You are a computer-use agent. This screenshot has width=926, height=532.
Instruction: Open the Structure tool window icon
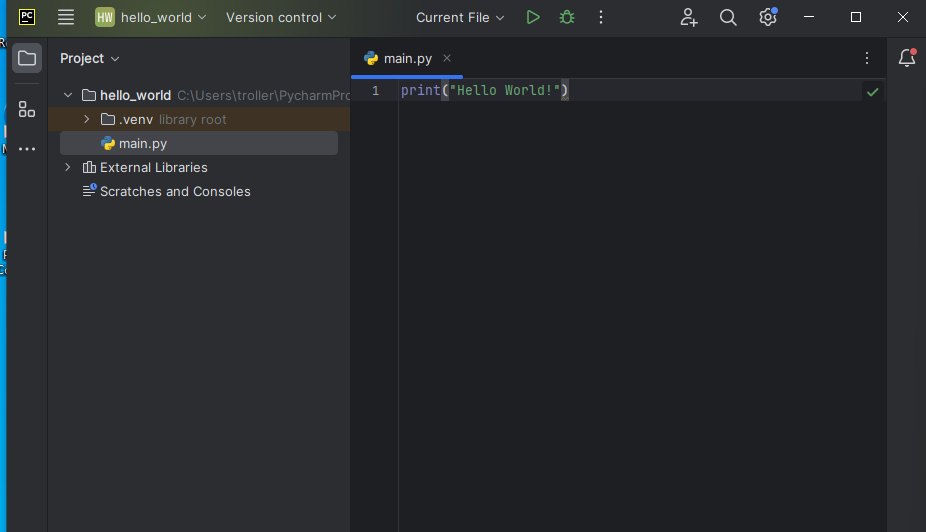point(27,109)
